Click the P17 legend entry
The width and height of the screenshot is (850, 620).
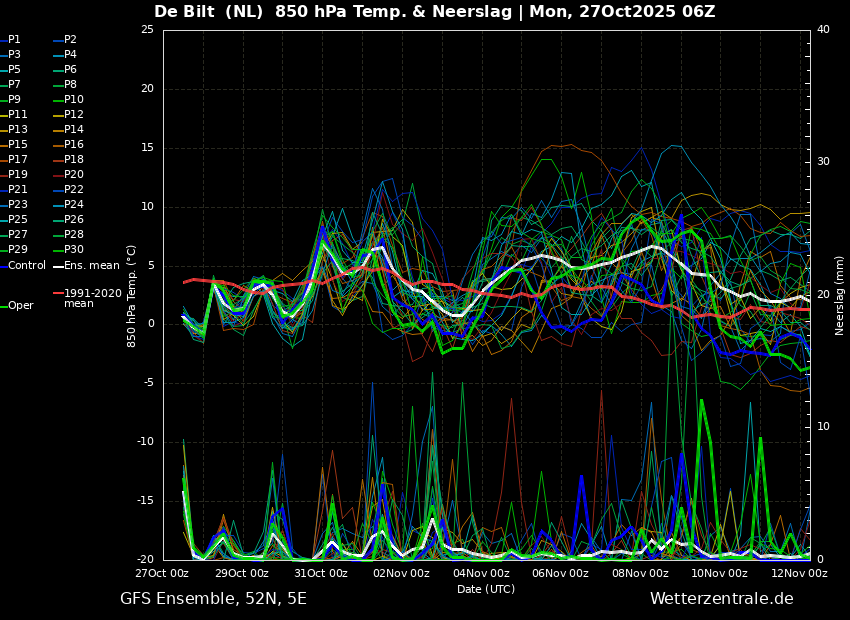14,159
